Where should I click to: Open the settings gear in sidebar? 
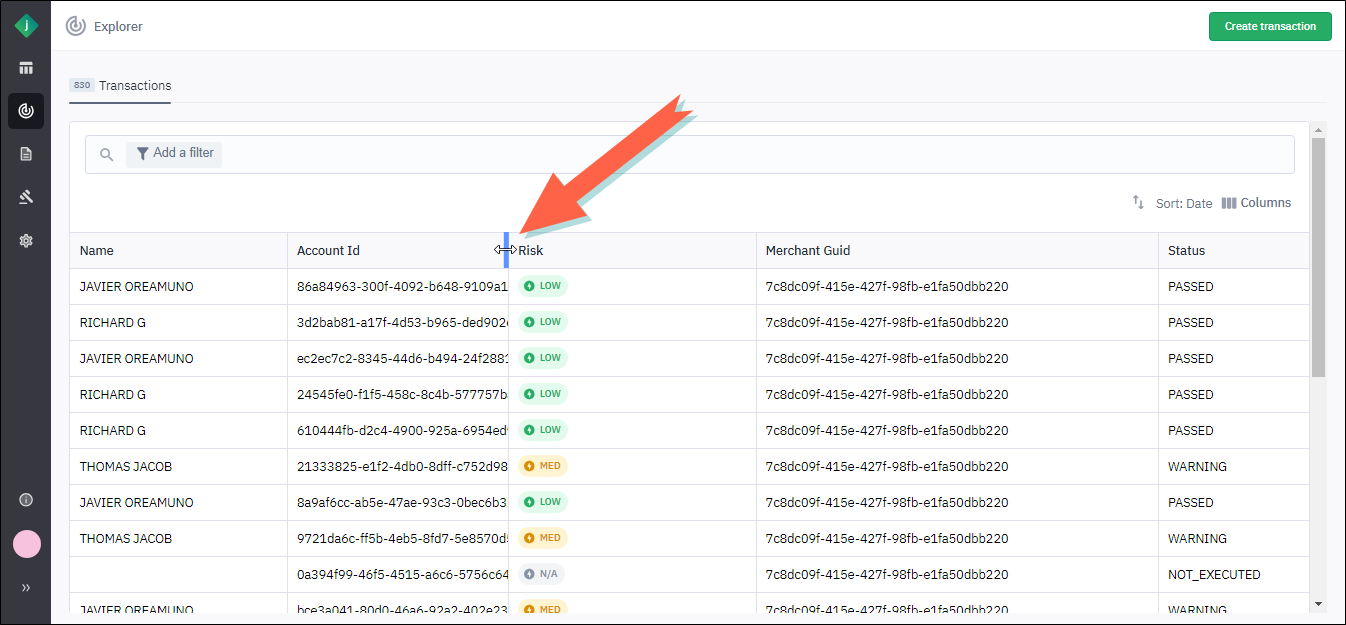(26, 241)
